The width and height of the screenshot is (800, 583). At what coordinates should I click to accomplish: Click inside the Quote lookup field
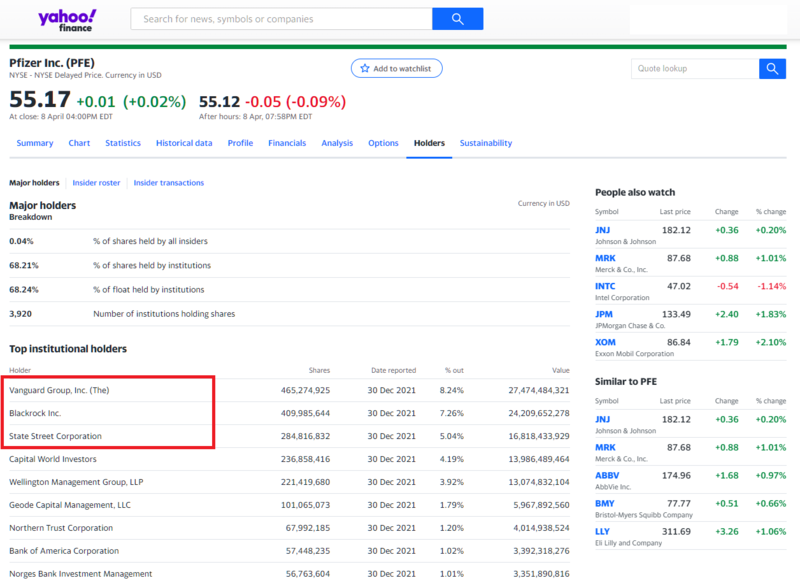pyautogui.click(x=693, y=68)
